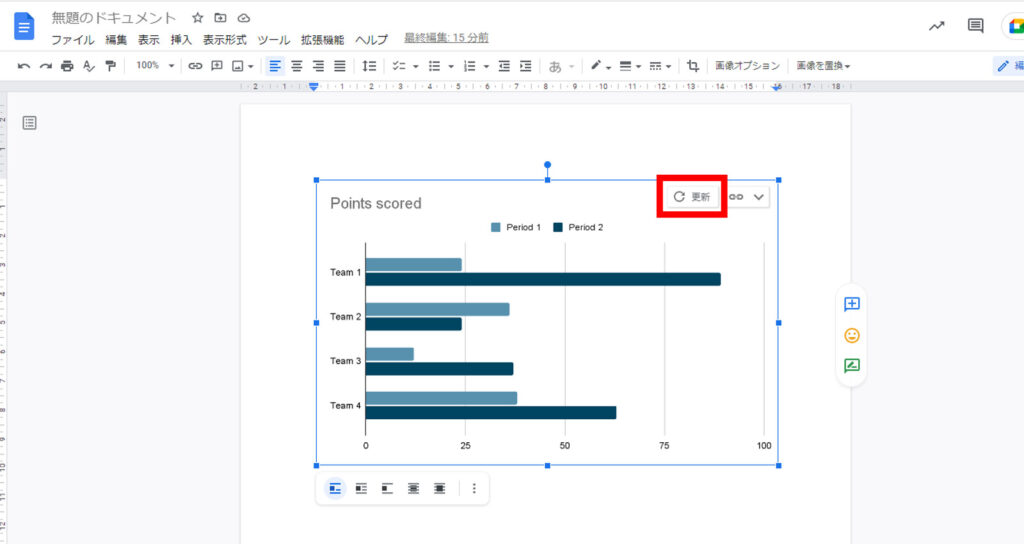The width and height of the screenshot is (1024, 544).
Task: Open the Google Docs home icon
Action: [x=24, y=27]
